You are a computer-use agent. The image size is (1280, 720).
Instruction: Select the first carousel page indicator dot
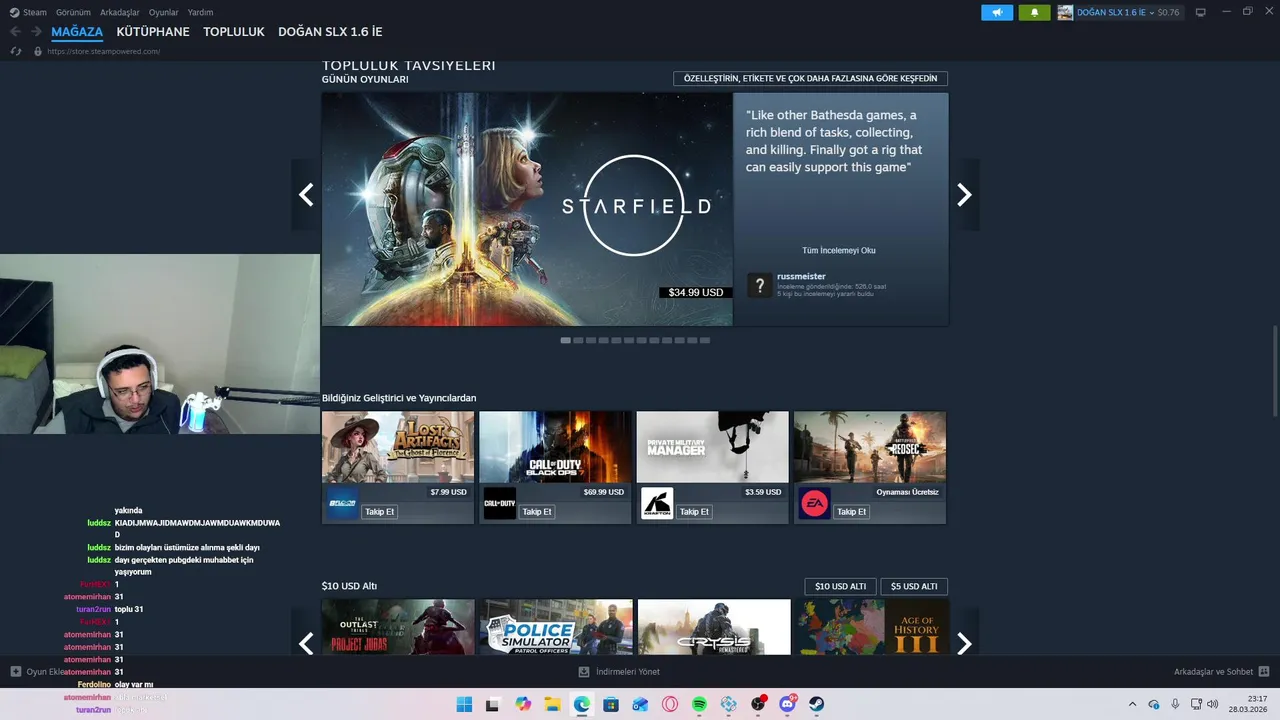(565, 340)
